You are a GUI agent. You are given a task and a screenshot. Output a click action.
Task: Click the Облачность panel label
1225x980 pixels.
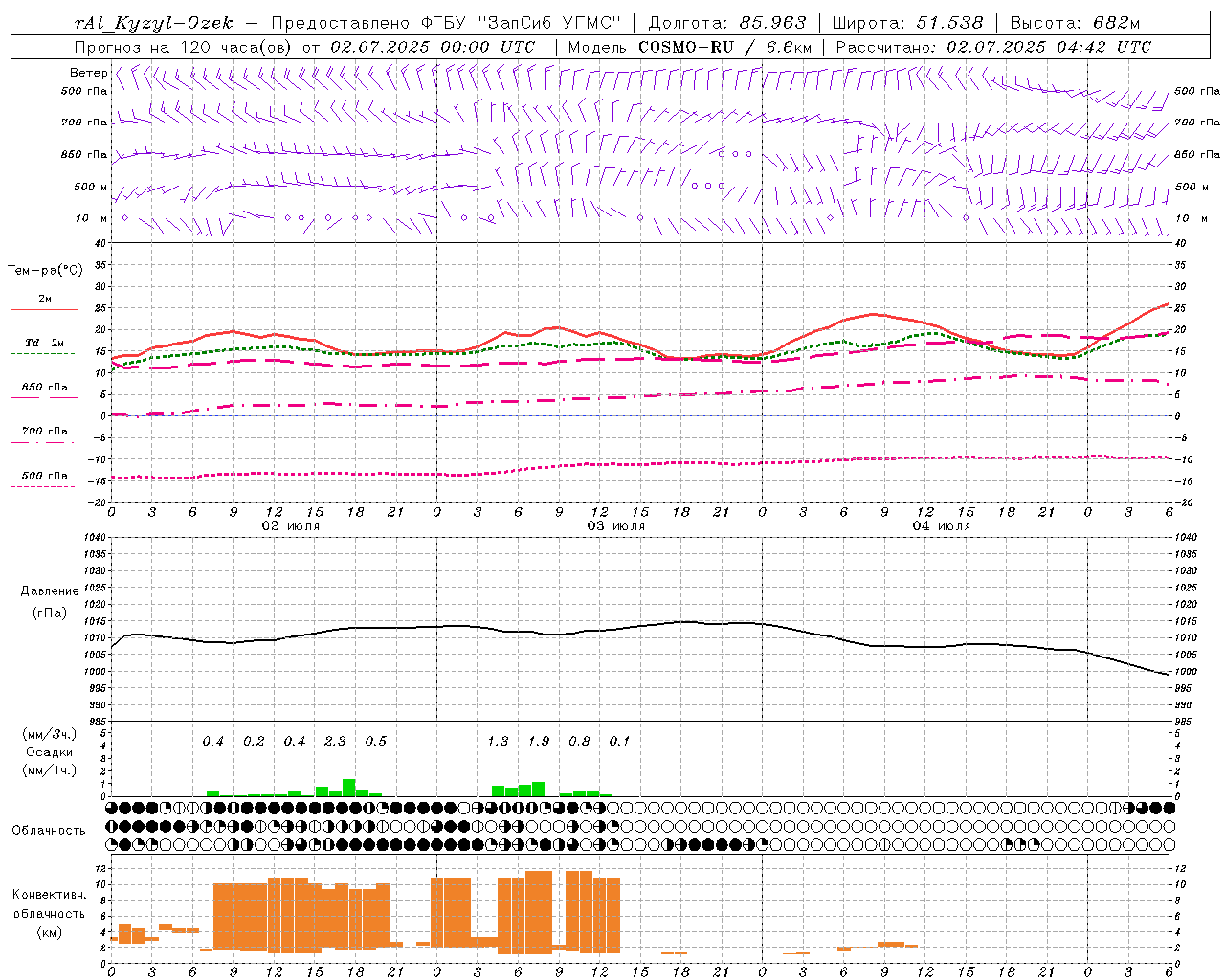[49, 831]
